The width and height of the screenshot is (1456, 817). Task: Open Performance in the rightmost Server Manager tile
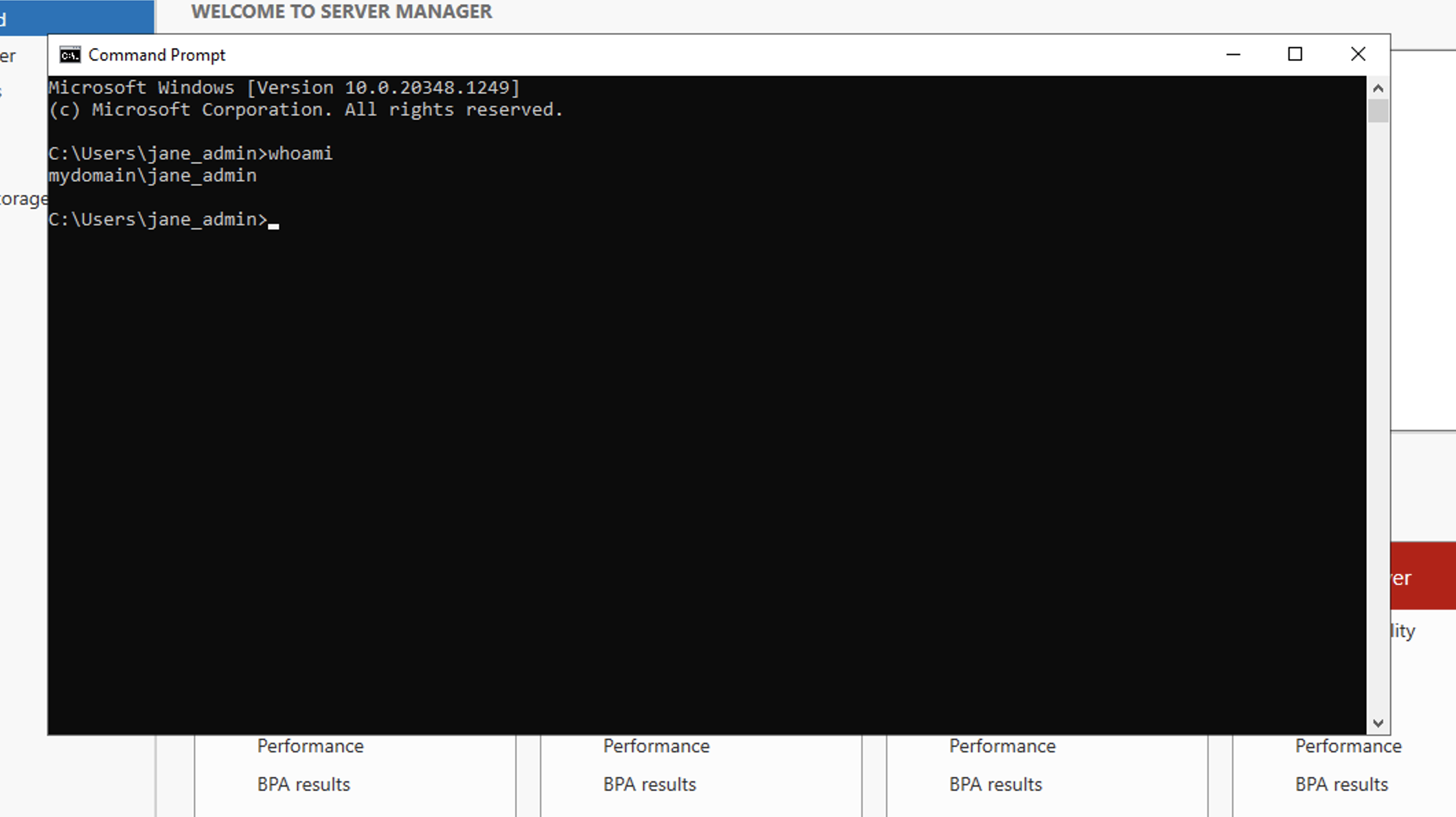(1349, 746)
